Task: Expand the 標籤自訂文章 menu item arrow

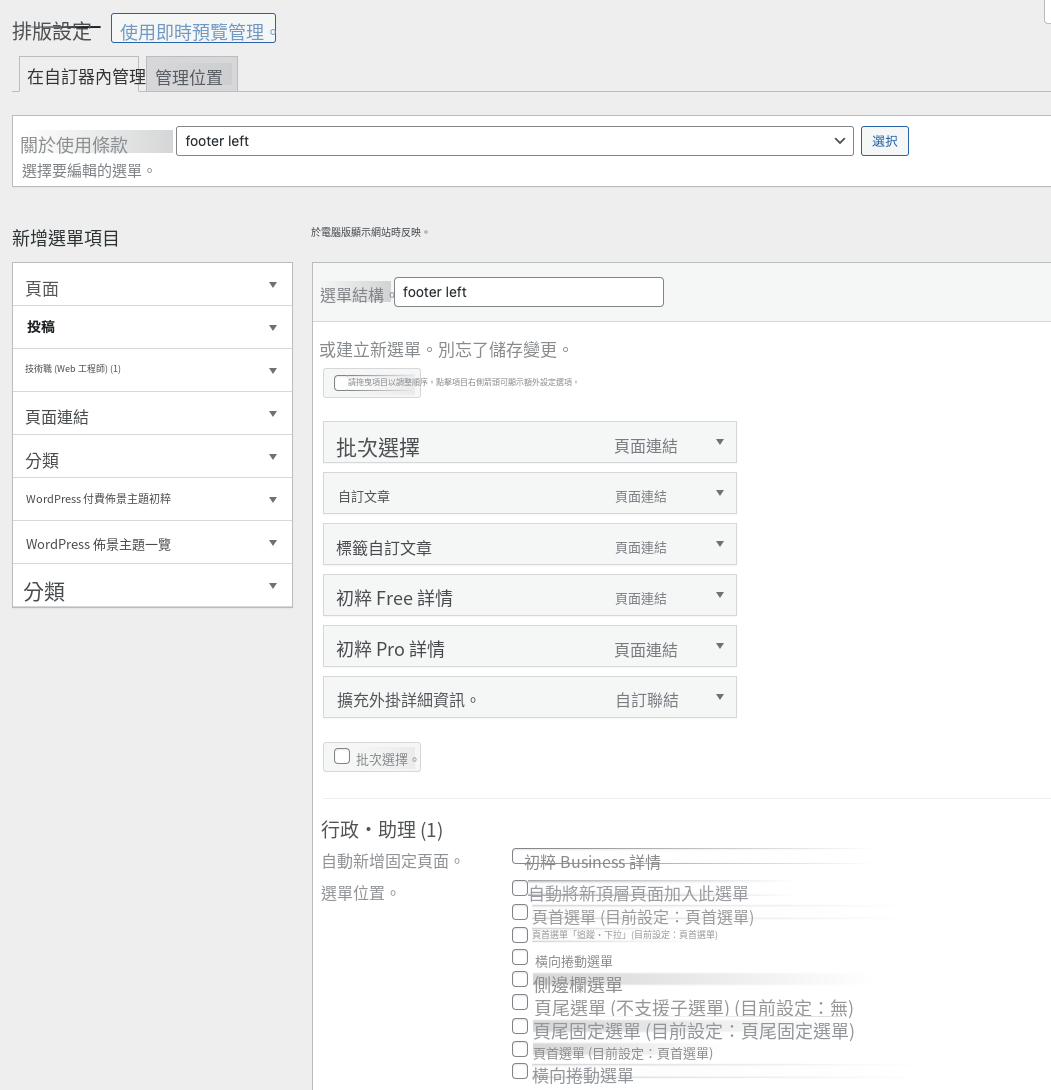Action: point(720,544)
